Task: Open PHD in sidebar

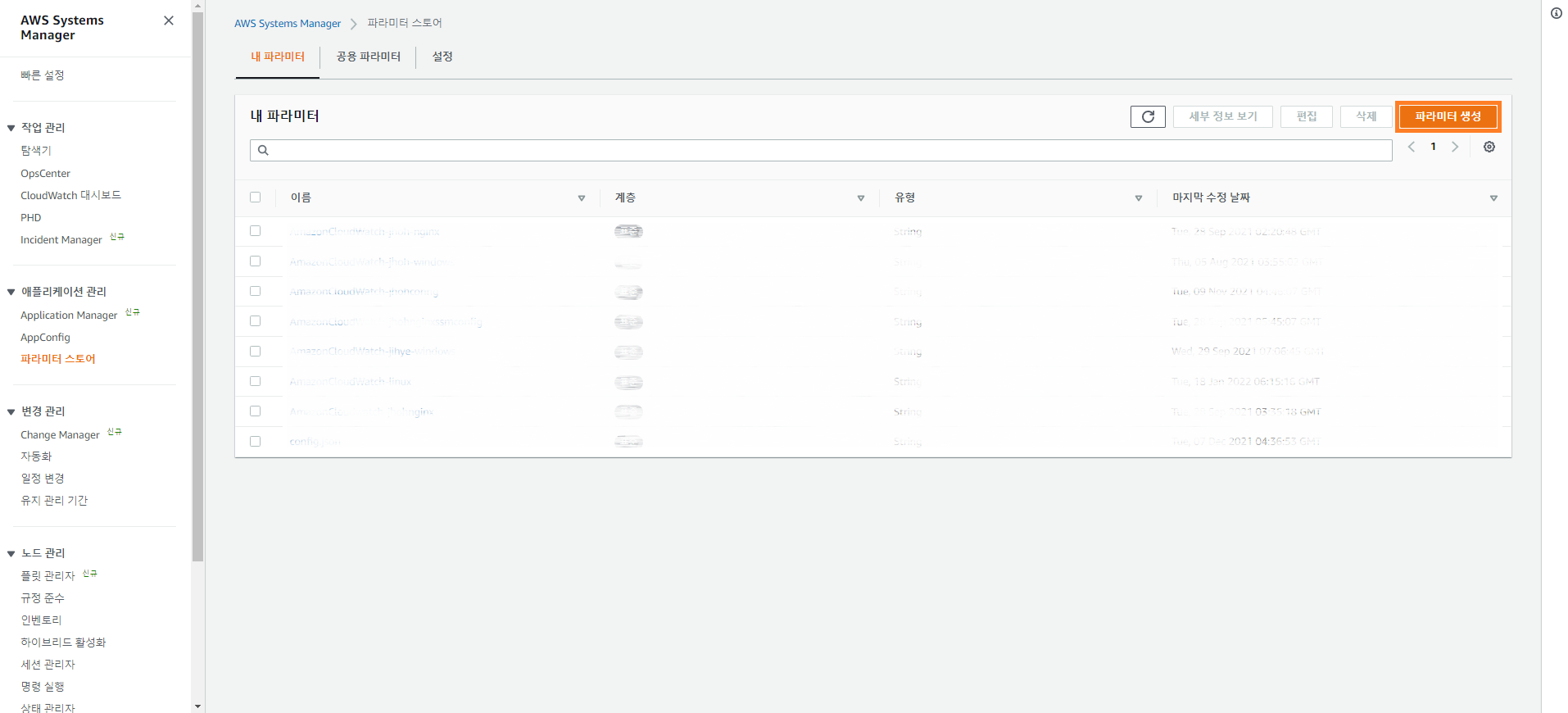Action: coord(31,217)
